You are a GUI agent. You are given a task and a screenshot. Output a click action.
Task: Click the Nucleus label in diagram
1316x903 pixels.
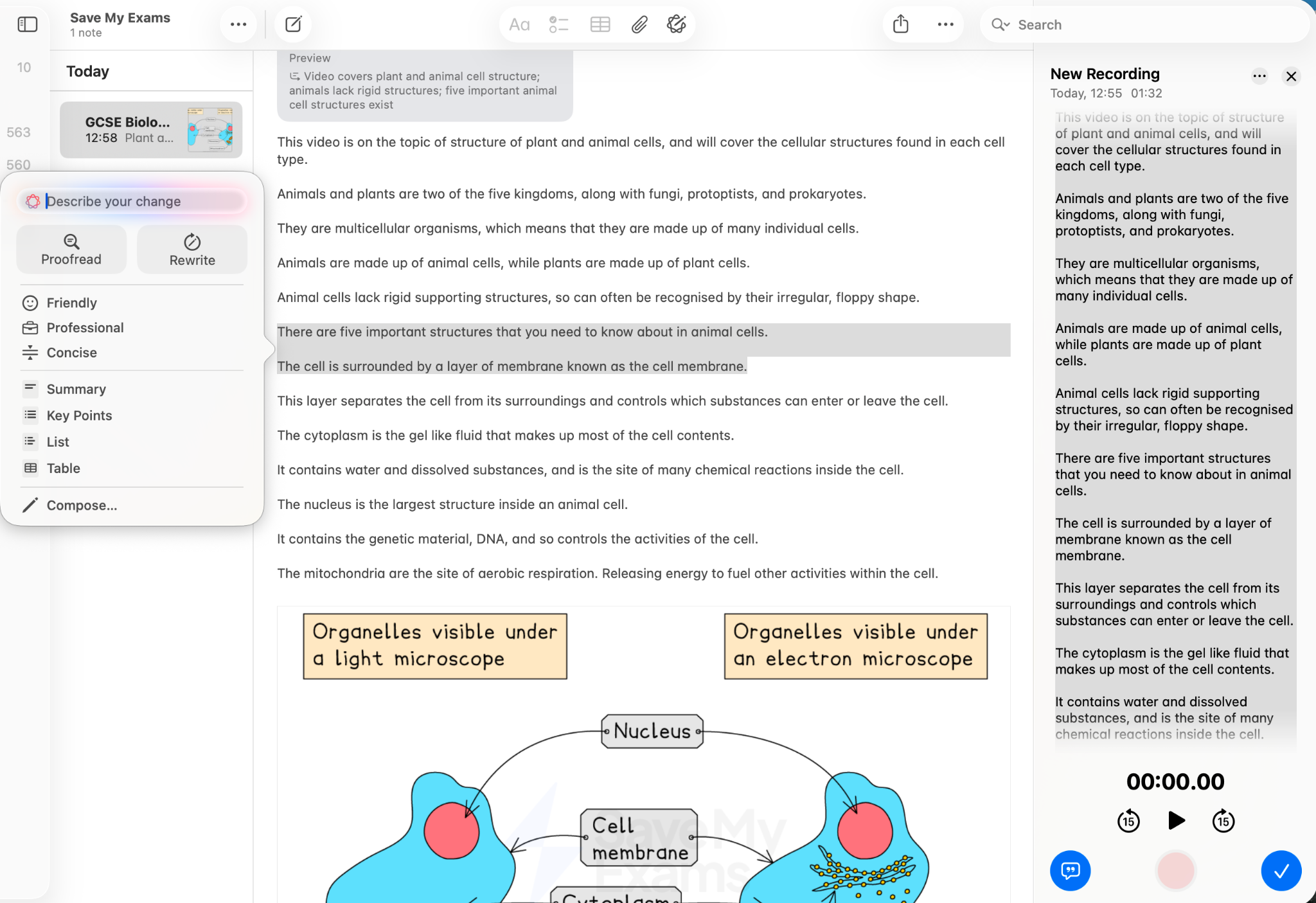652,731
